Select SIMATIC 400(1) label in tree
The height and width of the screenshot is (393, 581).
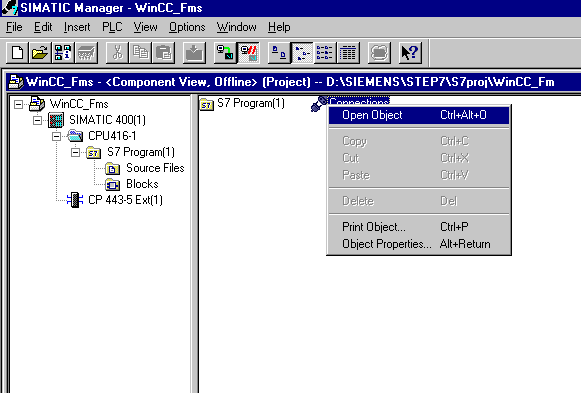[x=107, y=120]
